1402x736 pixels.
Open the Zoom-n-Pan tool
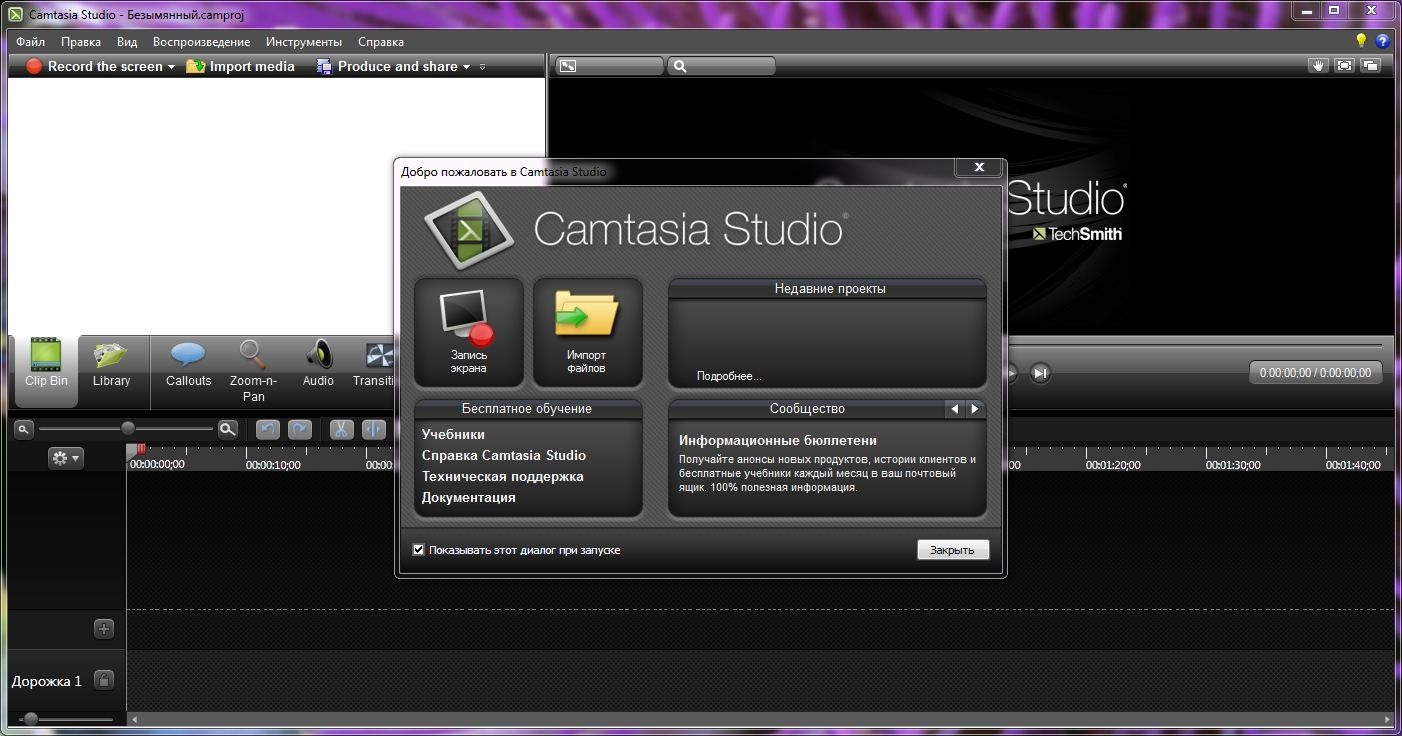(253, 370)
